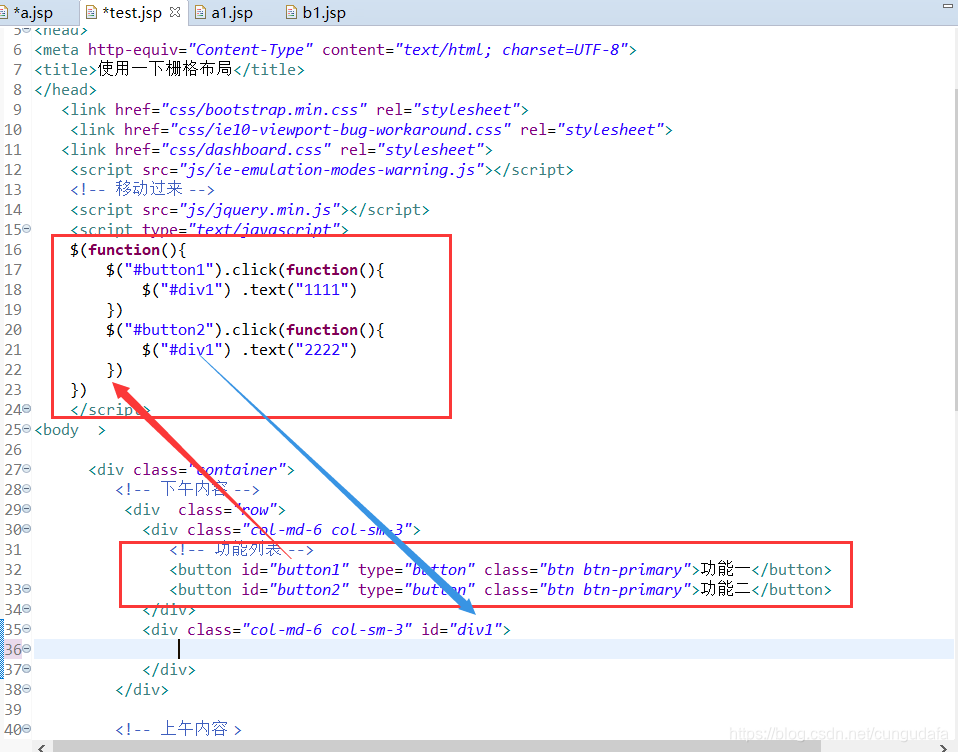Click the horizontal scrollbar right arrow

[x=945, y=747]
